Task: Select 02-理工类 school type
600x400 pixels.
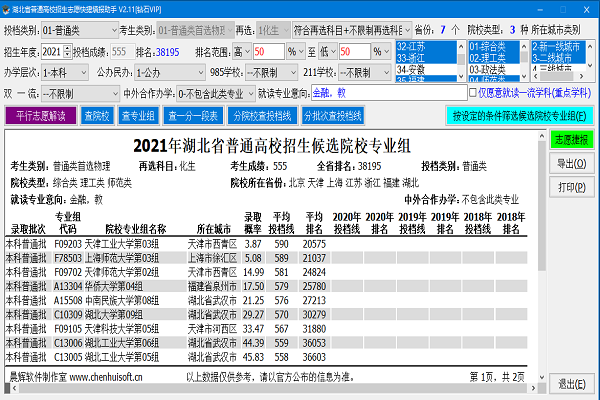Action: coord(494,58)
